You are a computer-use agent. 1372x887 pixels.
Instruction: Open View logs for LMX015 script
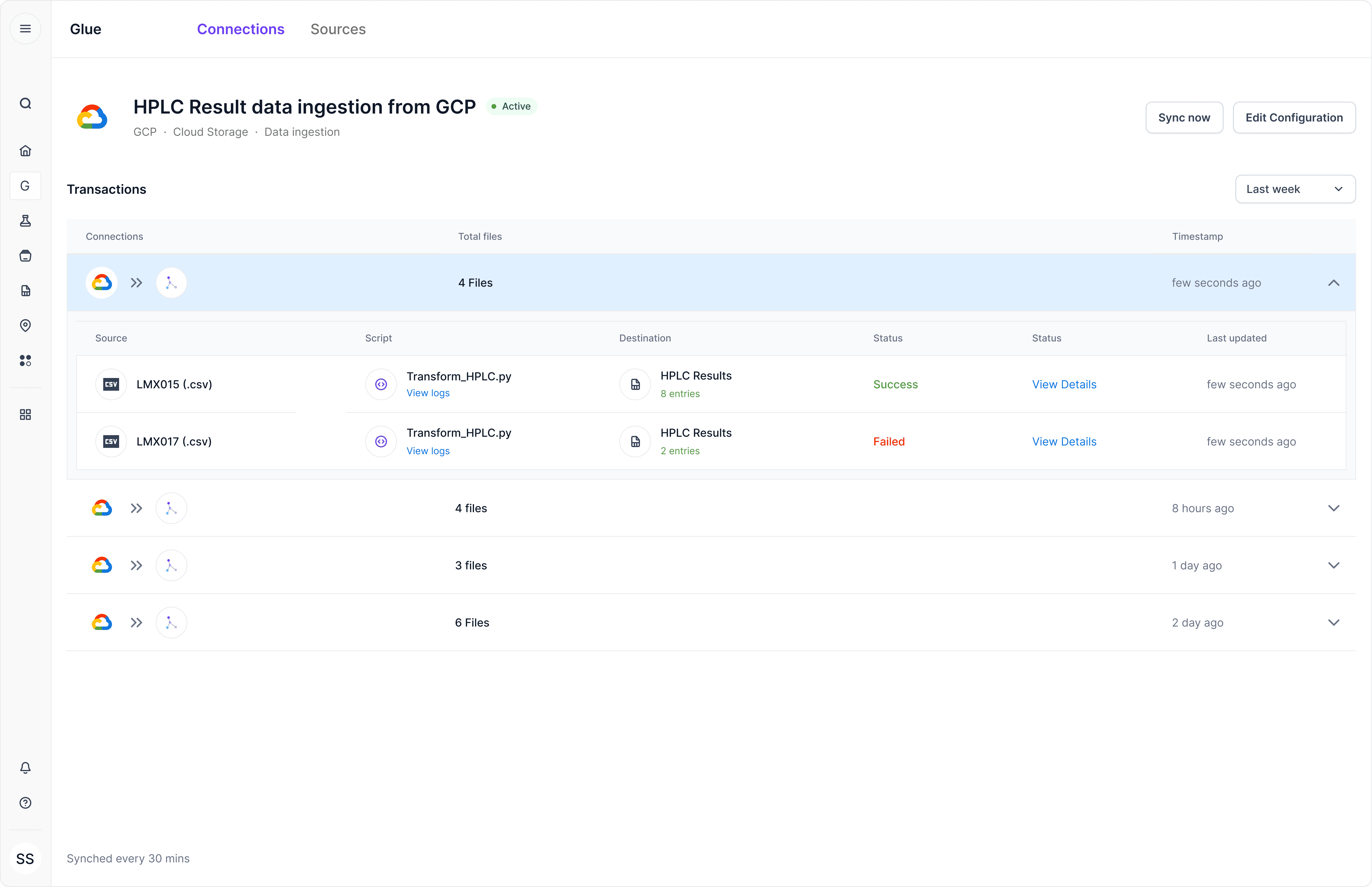coord(428,393)
